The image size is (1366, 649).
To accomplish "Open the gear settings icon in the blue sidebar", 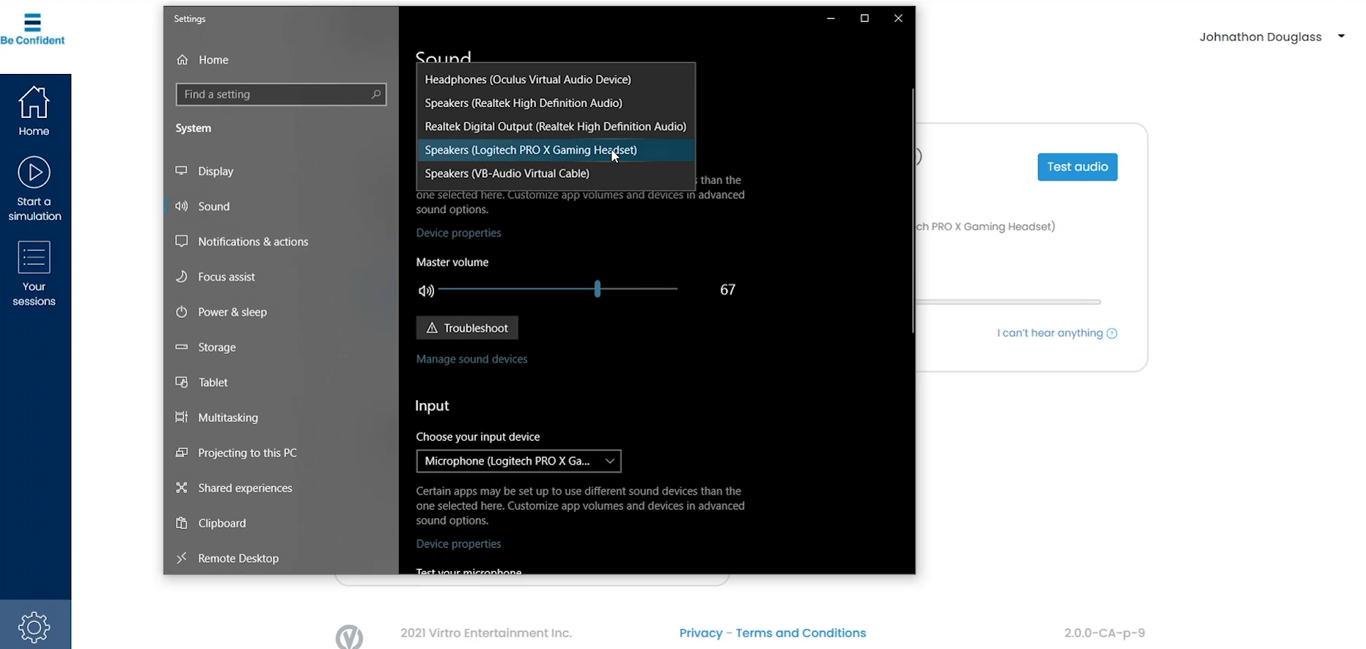I will coord(34,627).
